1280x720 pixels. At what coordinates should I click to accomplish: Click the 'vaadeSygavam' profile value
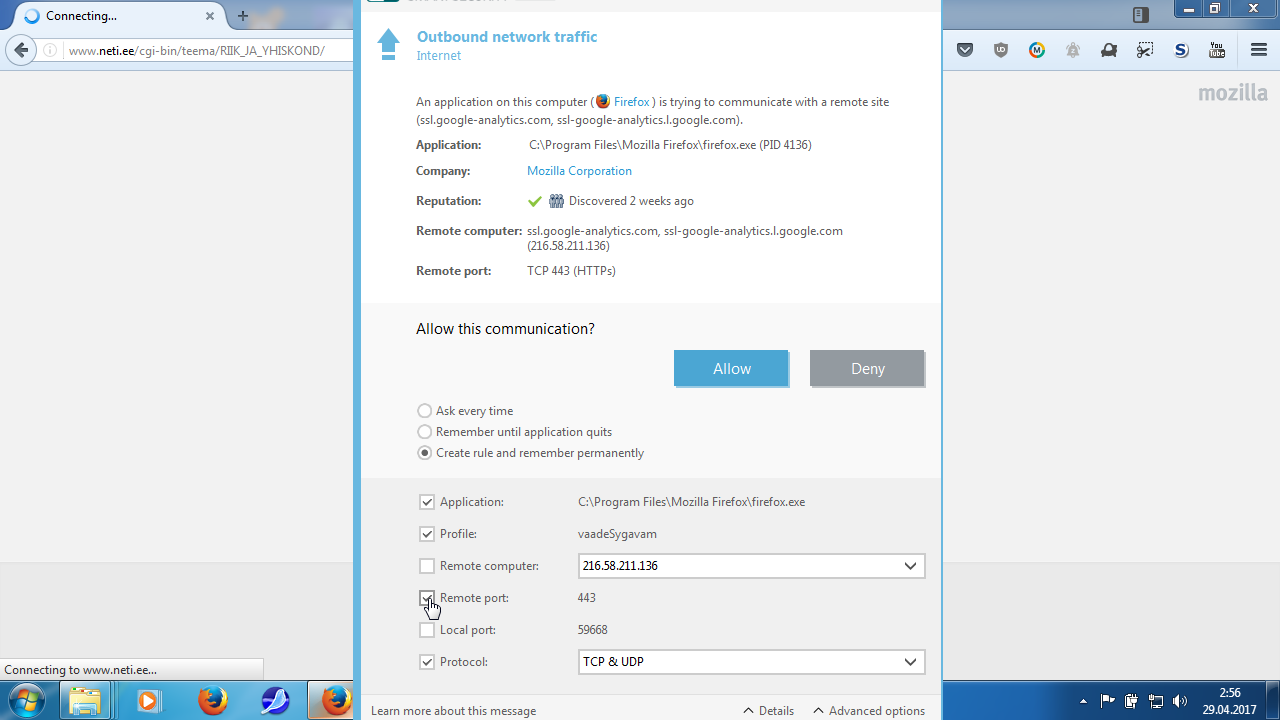pos(617,534)
